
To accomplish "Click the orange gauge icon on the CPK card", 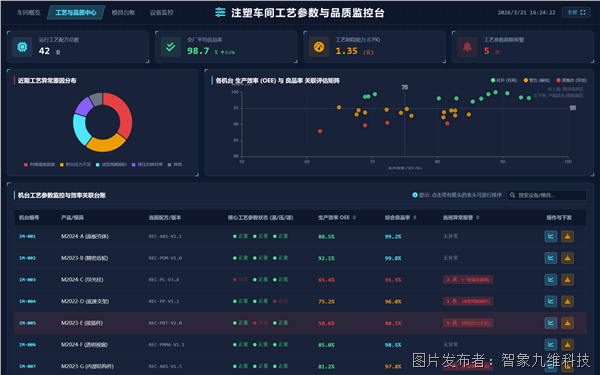I will [319, 47].
